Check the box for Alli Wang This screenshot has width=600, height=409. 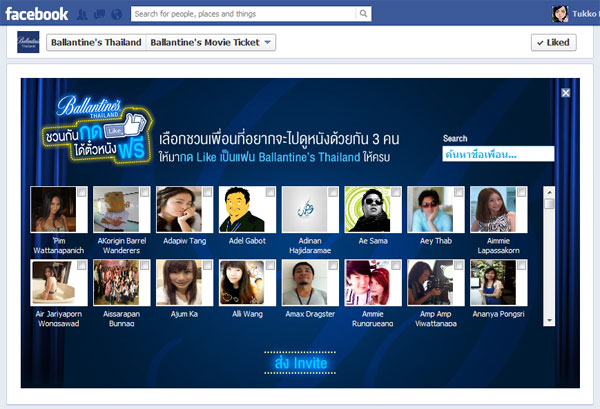pyautogui.click(x=270, y=265)
